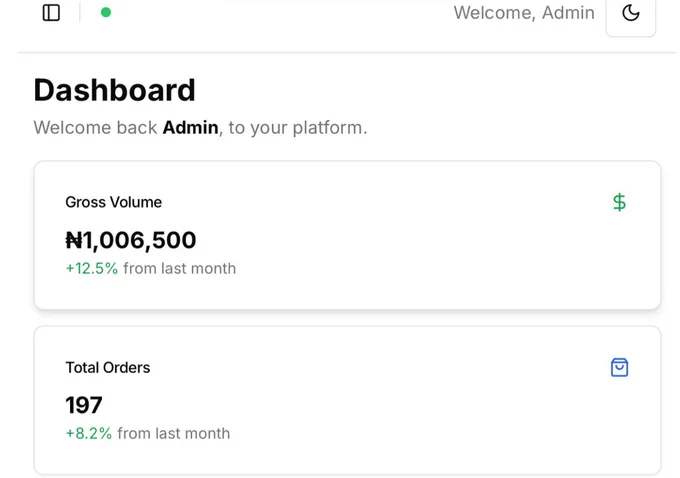This screenshot has width=680, height=478.
Task: Click the +12.5% from last month text
Action: tap(150, 268)
